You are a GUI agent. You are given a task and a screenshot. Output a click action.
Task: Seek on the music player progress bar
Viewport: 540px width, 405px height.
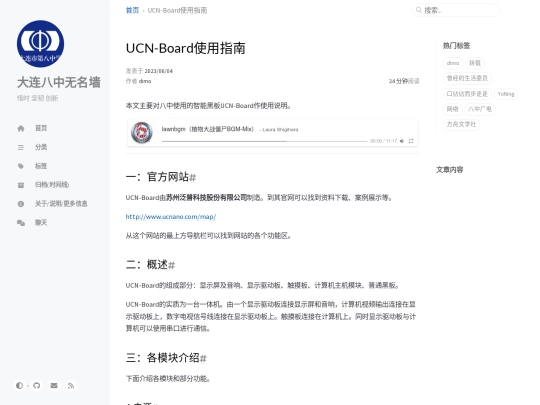tap(264, 141)
